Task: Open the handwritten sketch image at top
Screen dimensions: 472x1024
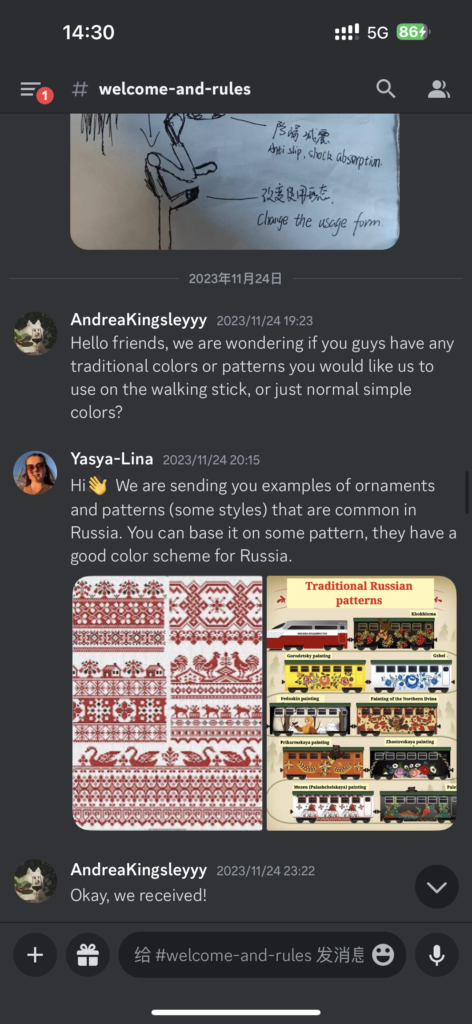Action: [234, 182]
